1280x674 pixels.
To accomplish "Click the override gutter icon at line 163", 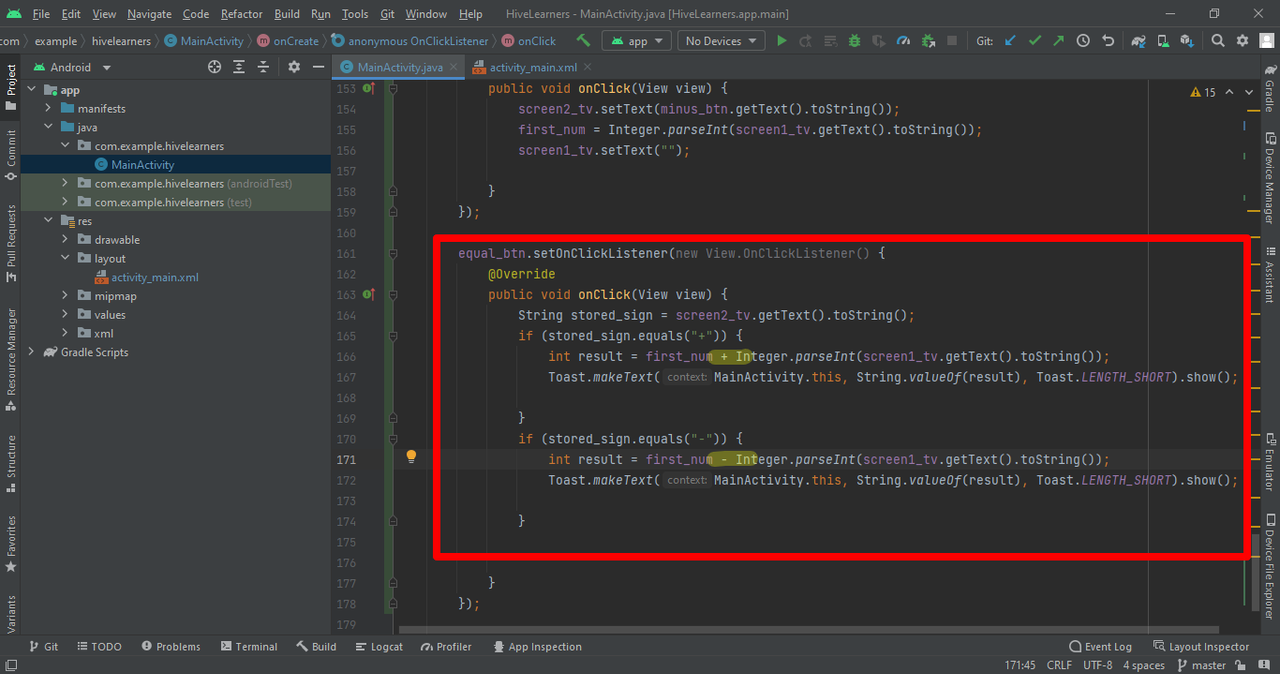I will coord(368,295).
